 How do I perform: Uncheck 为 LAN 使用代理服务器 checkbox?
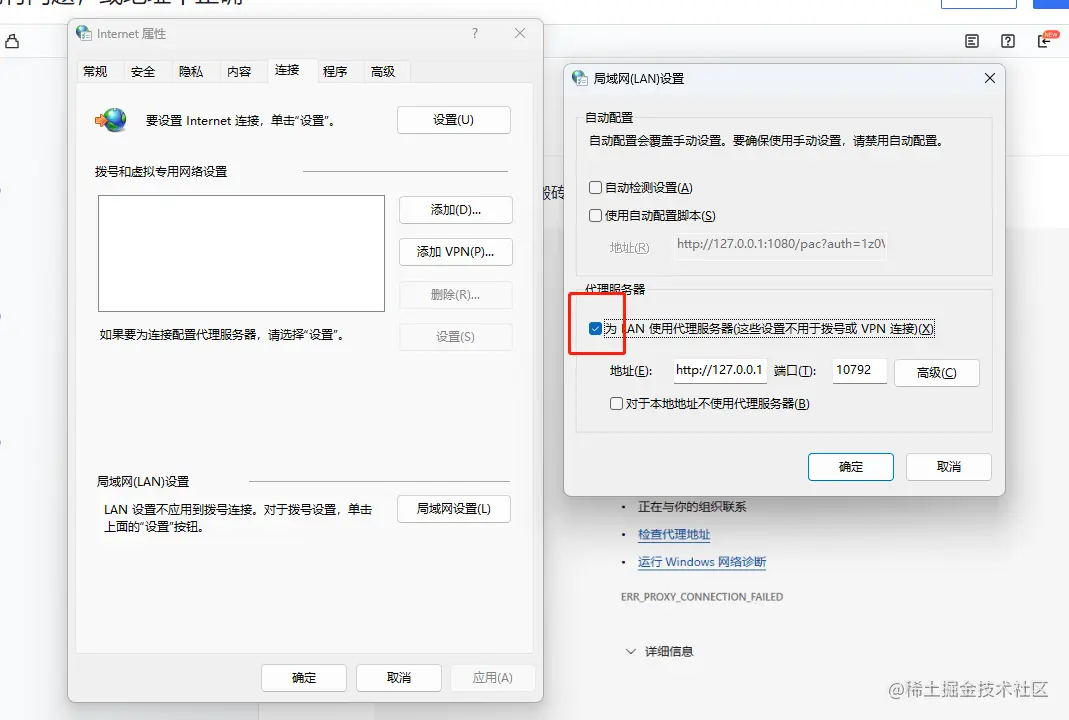click(x=595, y=329)
